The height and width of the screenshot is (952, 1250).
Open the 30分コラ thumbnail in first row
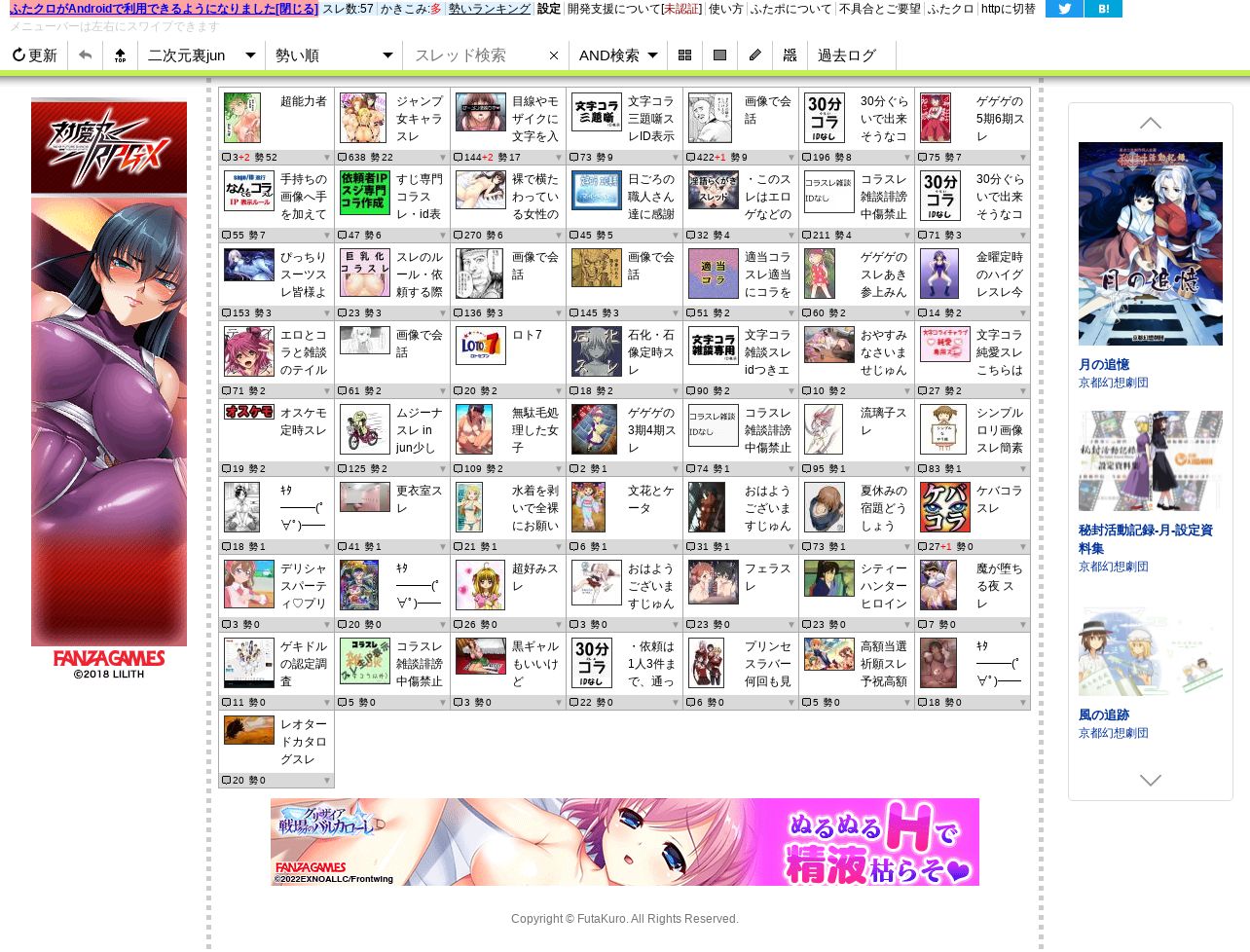pyautogui.click(x=825, y=118)
